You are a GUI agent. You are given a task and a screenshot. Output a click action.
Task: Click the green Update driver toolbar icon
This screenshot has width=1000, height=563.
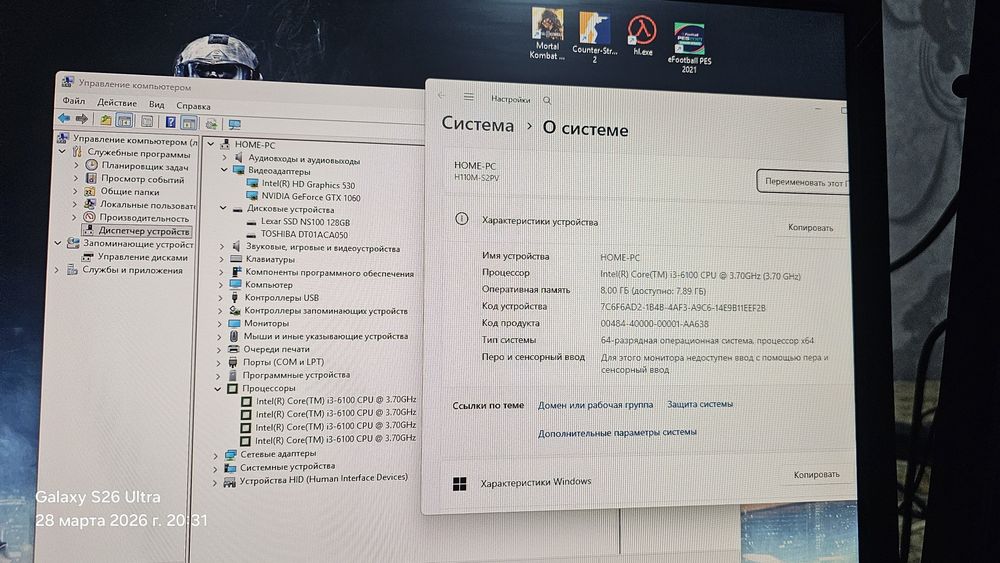(x=212, y=123)
